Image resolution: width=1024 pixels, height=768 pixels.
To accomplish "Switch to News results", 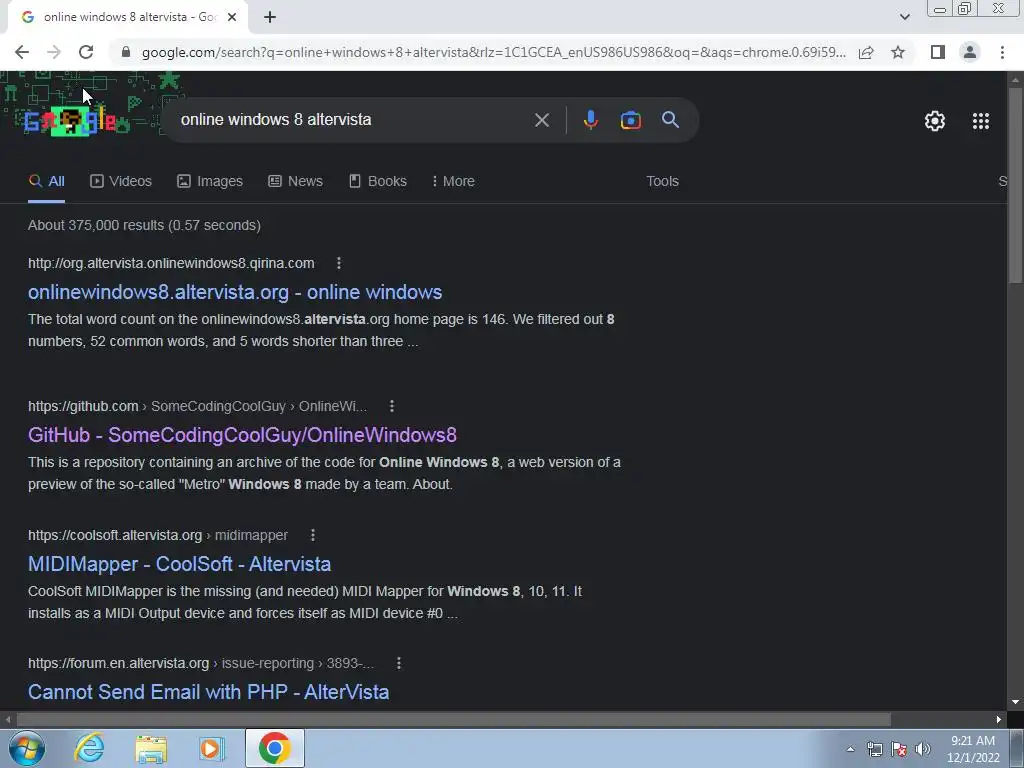I will tap(295, 182).
